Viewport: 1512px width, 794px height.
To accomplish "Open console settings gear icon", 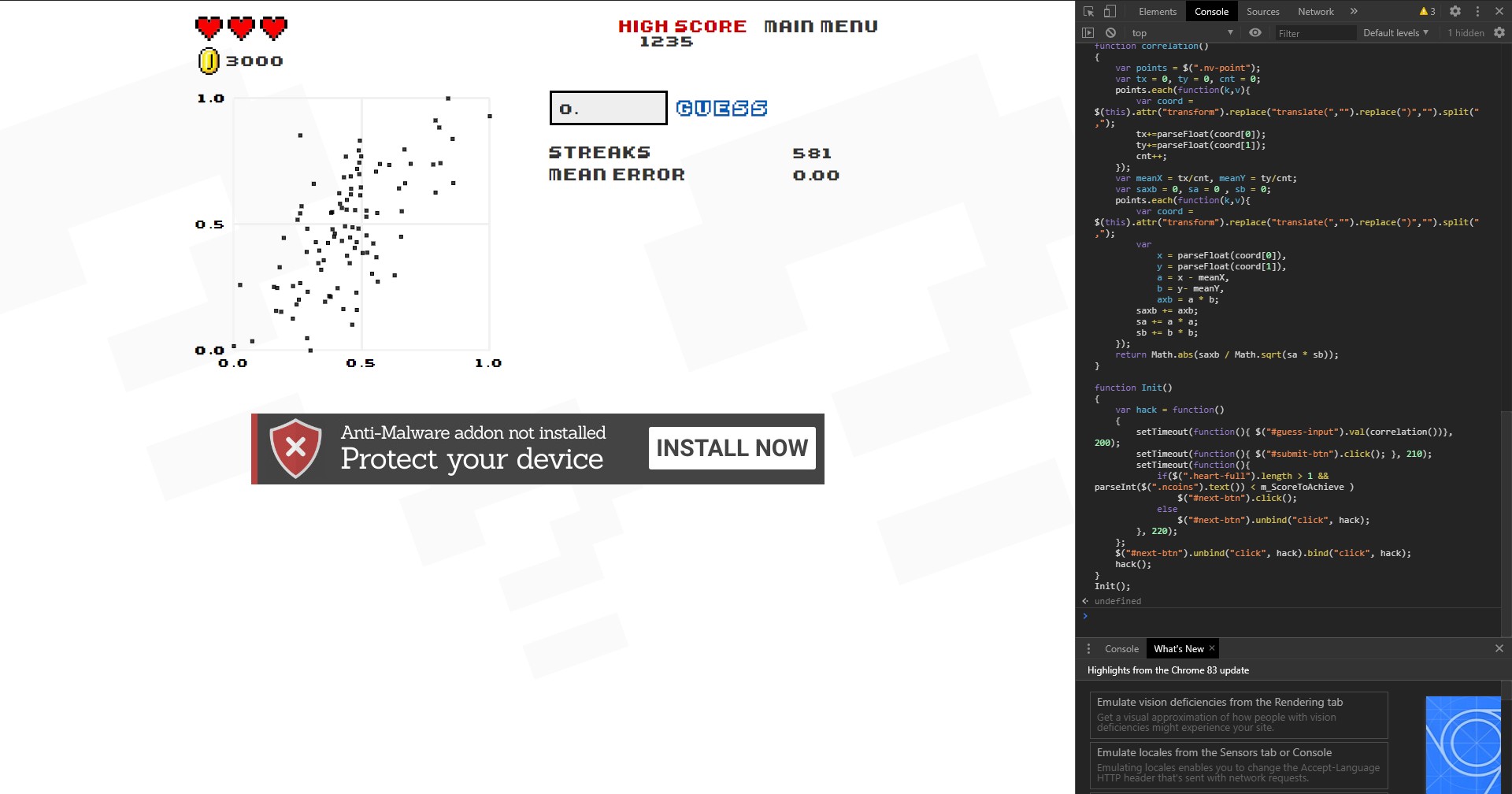I will point(1499,32).
